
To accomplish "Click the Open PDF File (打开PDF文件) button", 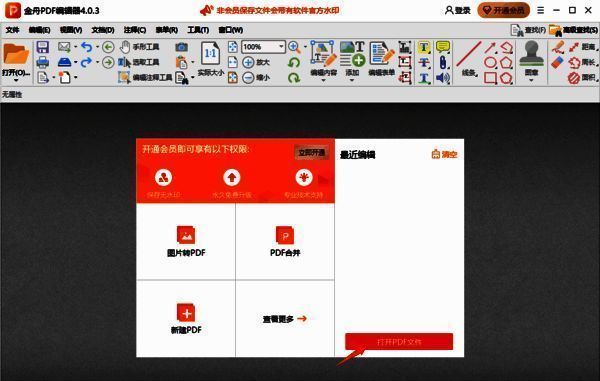I will (399, 341).
